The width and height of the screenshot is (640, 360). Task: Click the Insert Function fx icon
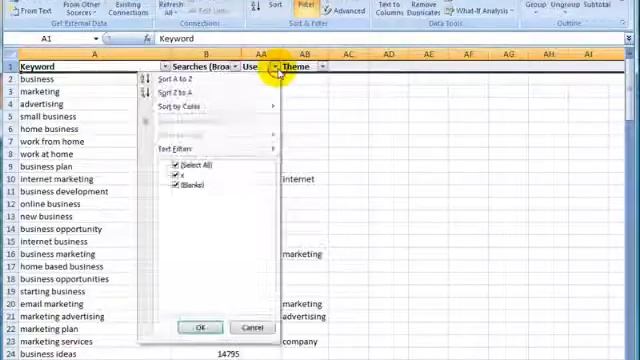pos(147,39)
